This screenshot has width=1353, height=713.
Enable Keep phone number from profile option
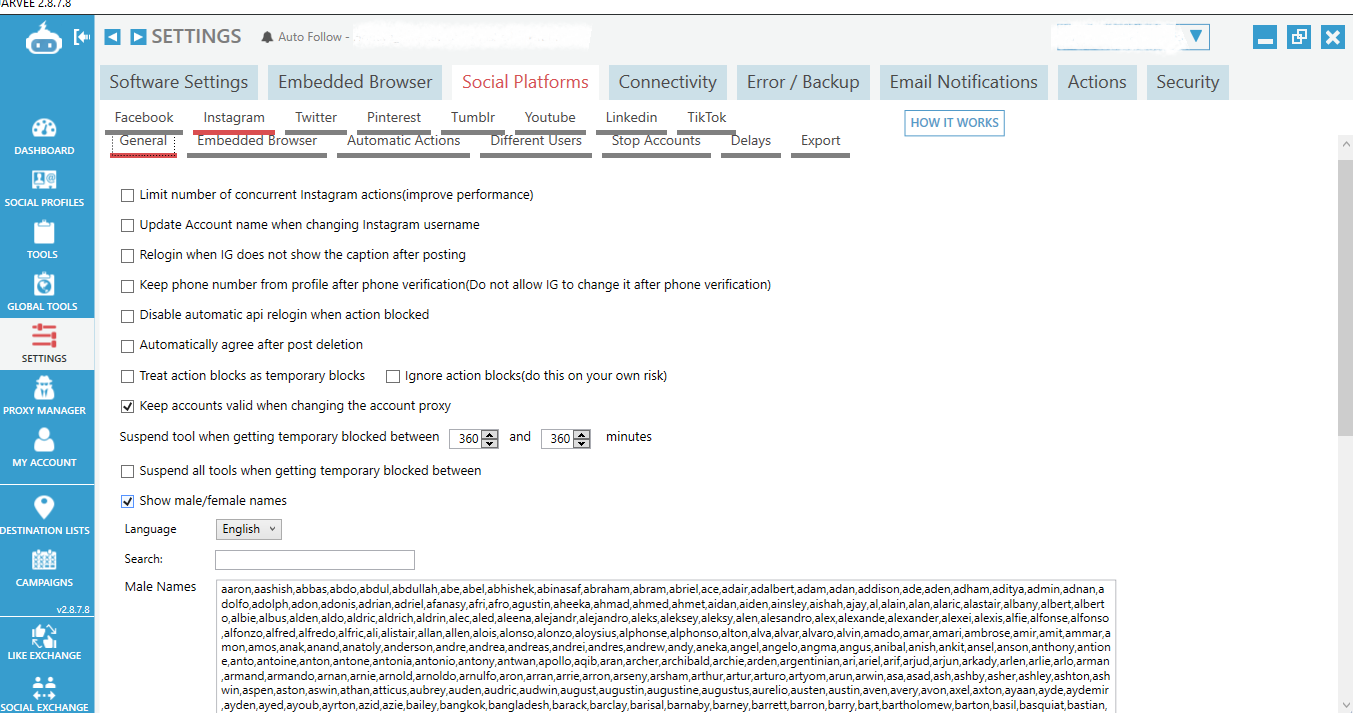point(127,285)
